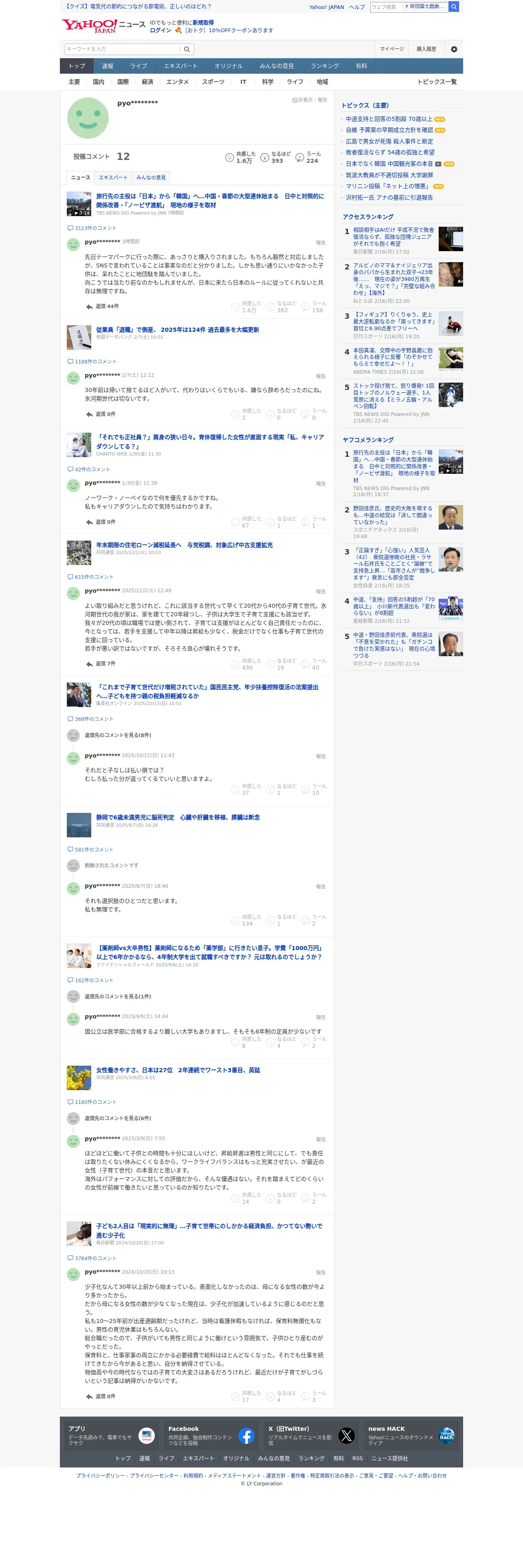Click 共感した icon with 436 count

pyautogui.click(x=235, y=664)
